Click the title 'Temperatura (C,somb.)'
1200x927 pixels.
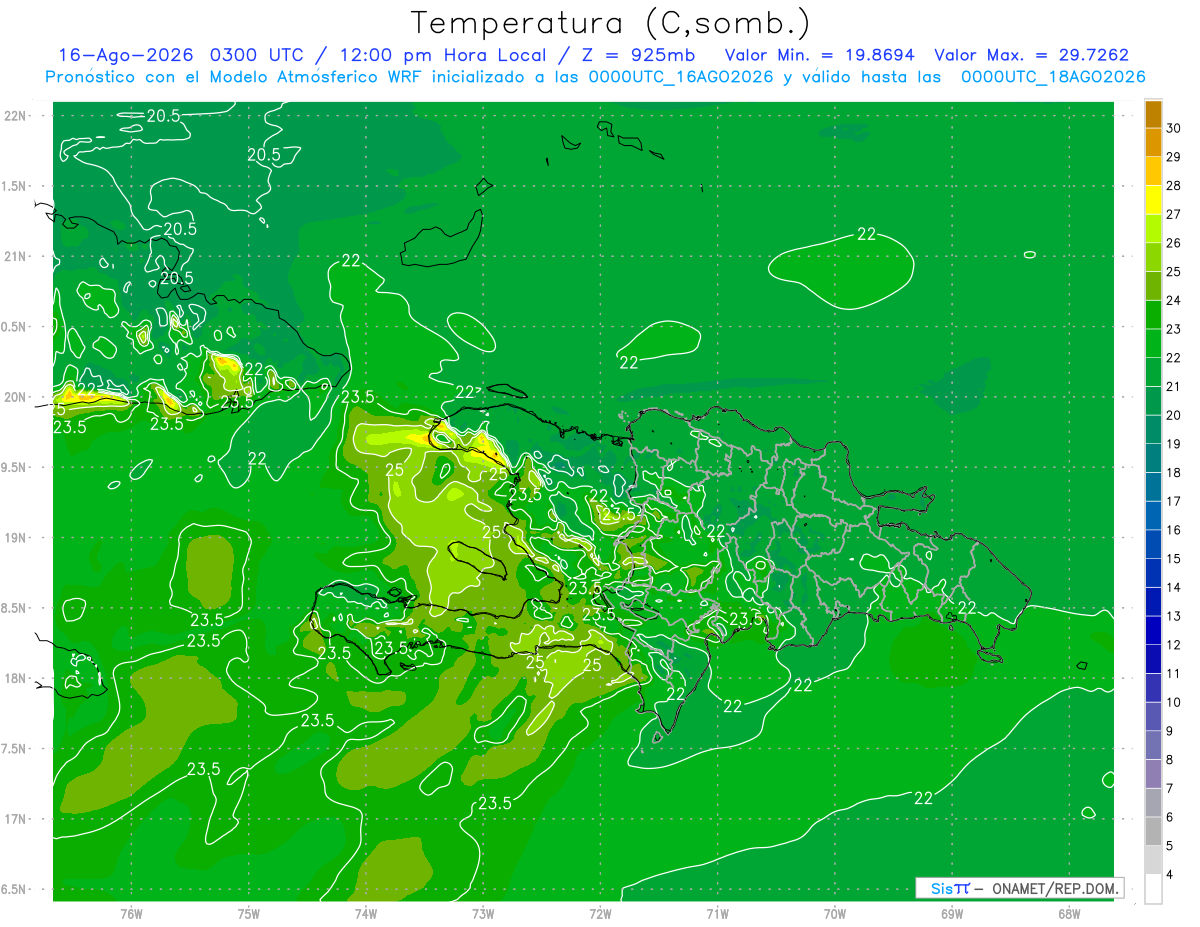pos(611,23)
